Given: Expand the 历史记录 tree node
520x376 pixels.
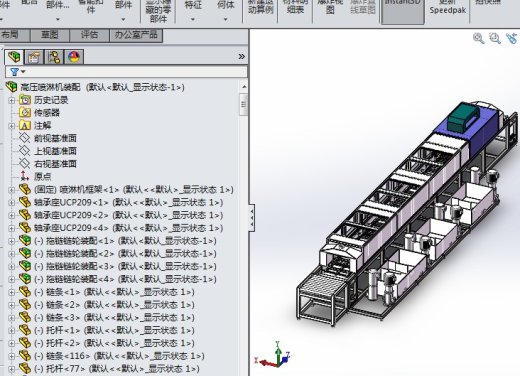Looking at the screenshot, I should click(12, 100).
